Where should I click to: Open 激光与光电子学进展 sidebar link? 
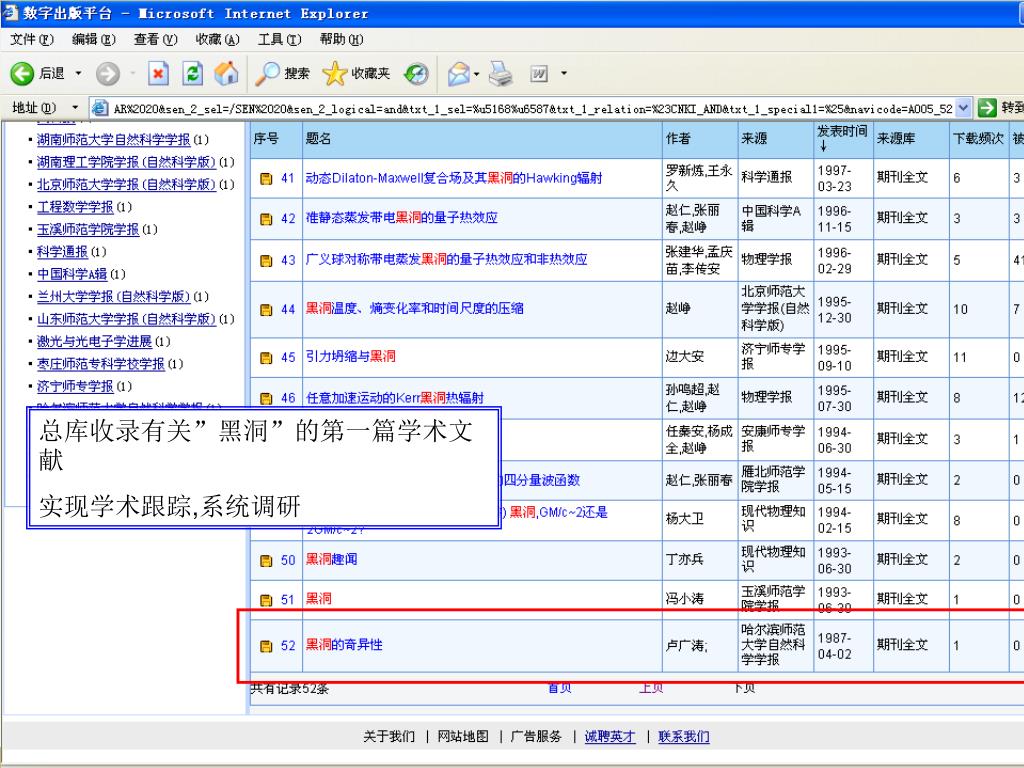[94, 342]
